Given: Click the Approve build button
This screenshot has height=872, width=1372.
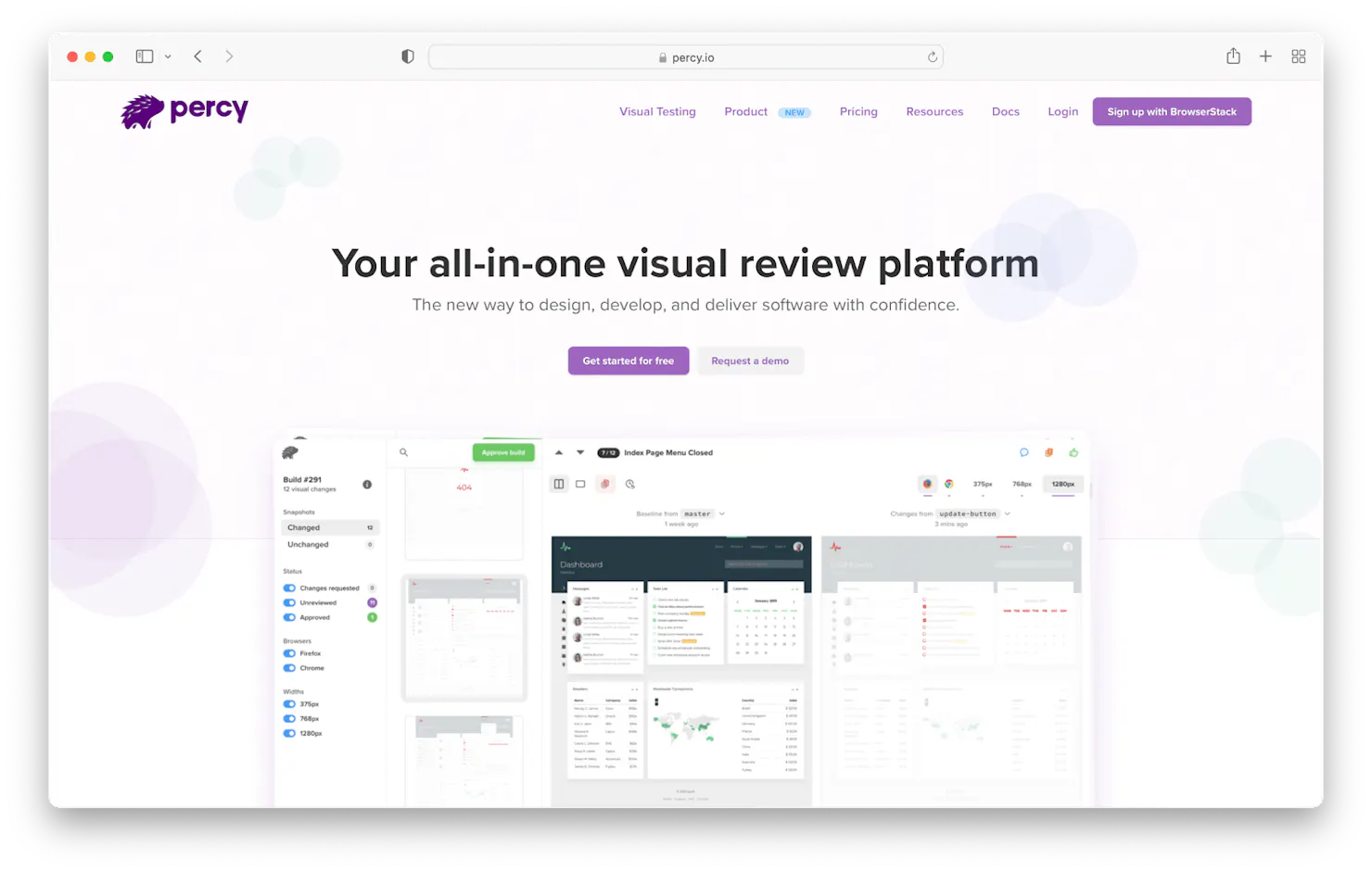Looking at the screenshot, I should [x=503, y=452].
